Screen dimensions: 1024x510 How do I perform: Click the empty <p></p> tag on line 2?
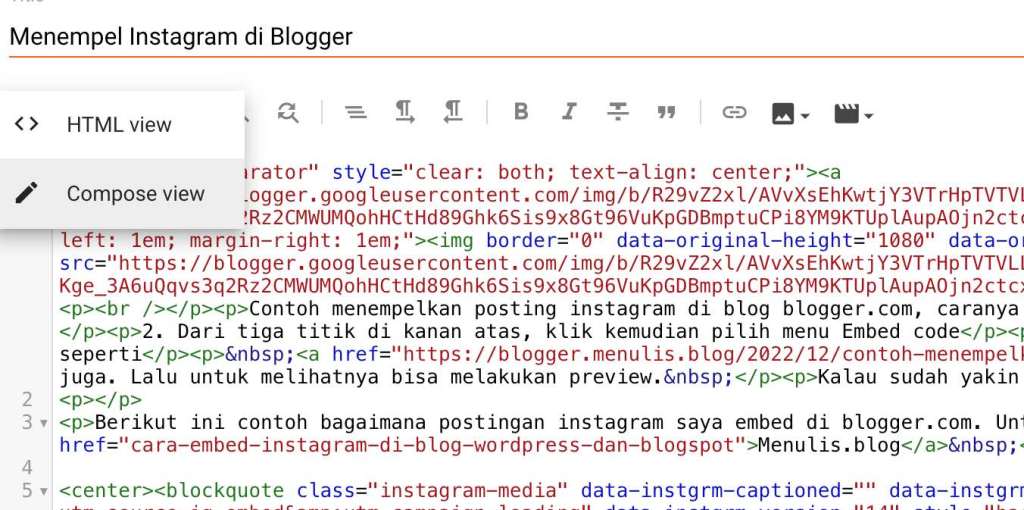101,400
